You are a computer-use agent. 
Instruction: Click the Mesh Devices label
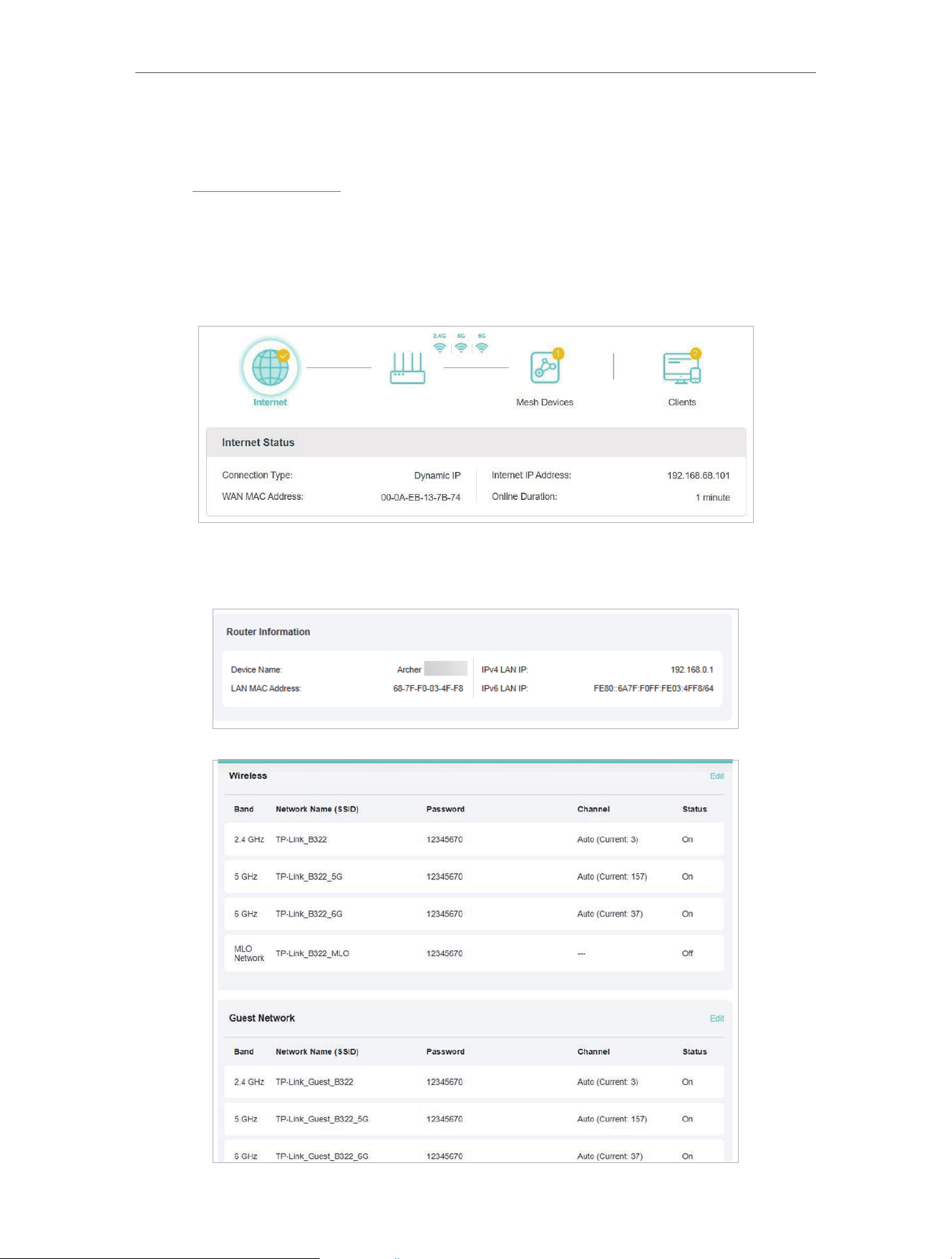pos(545,402)
